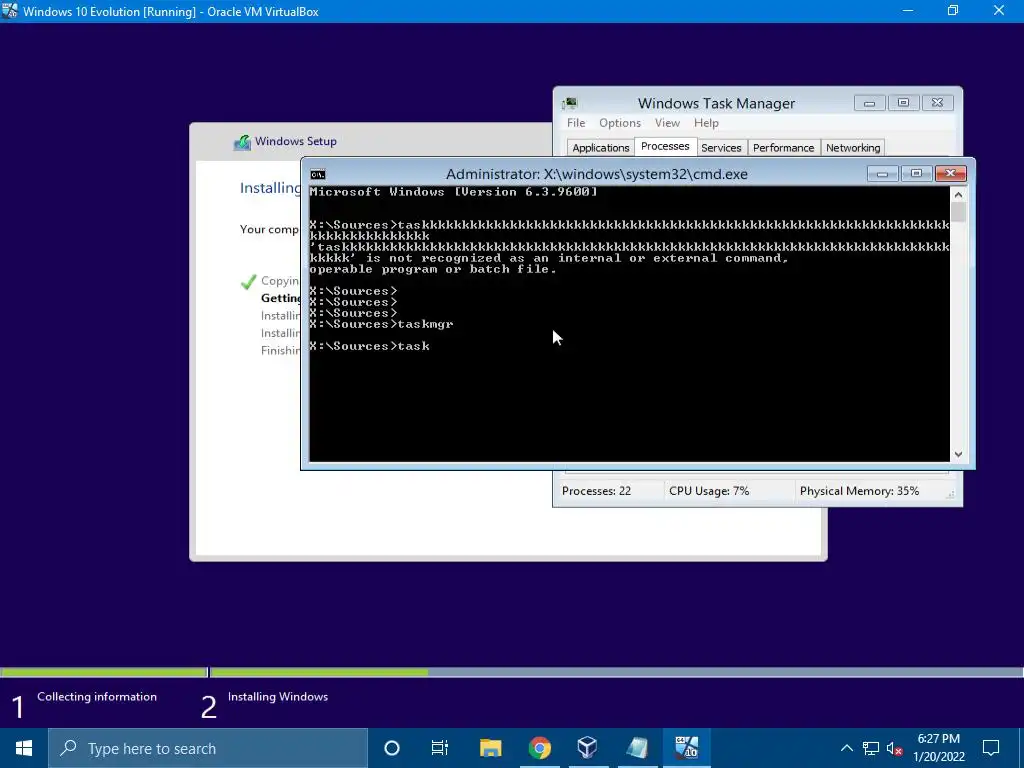Minimize the Windows Task Manager window
Viewport: 1024px width, 768px height.
click(869, 103)
